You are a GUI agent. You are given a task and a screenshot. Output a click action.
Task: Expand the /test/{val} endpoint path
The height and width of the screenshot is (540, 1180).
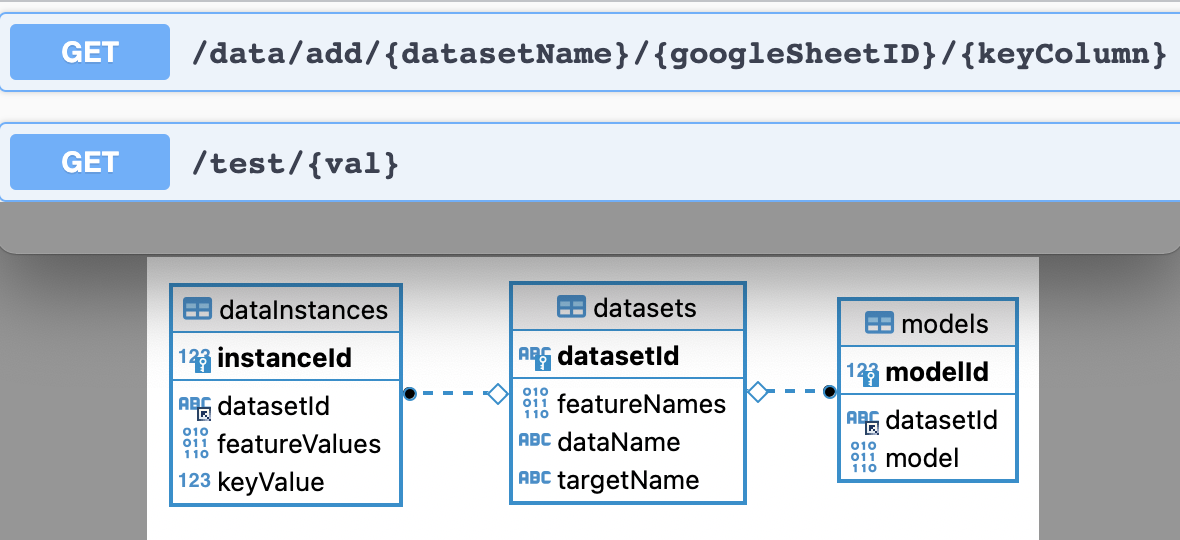[x=295, y=163]
